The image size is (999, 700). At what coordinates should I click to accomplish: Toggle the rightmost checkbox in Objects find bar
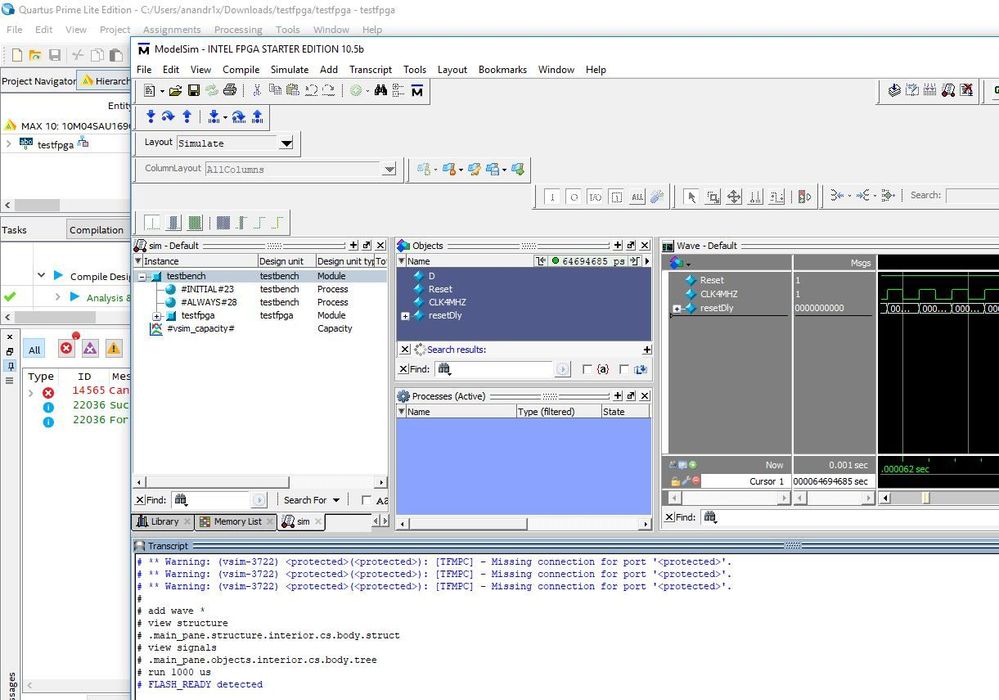point(625,369)
